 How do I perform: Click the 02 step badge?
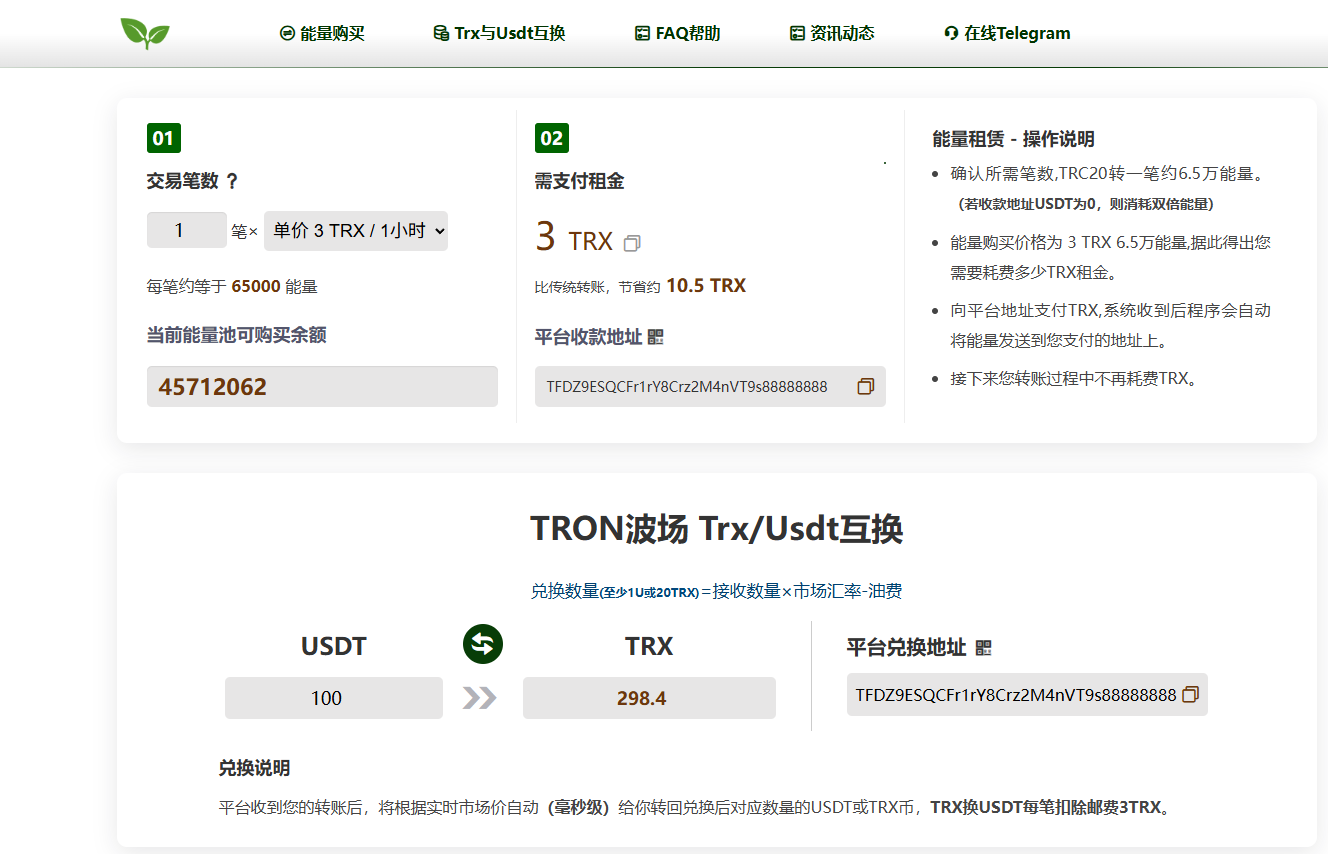tap(552, 138)
